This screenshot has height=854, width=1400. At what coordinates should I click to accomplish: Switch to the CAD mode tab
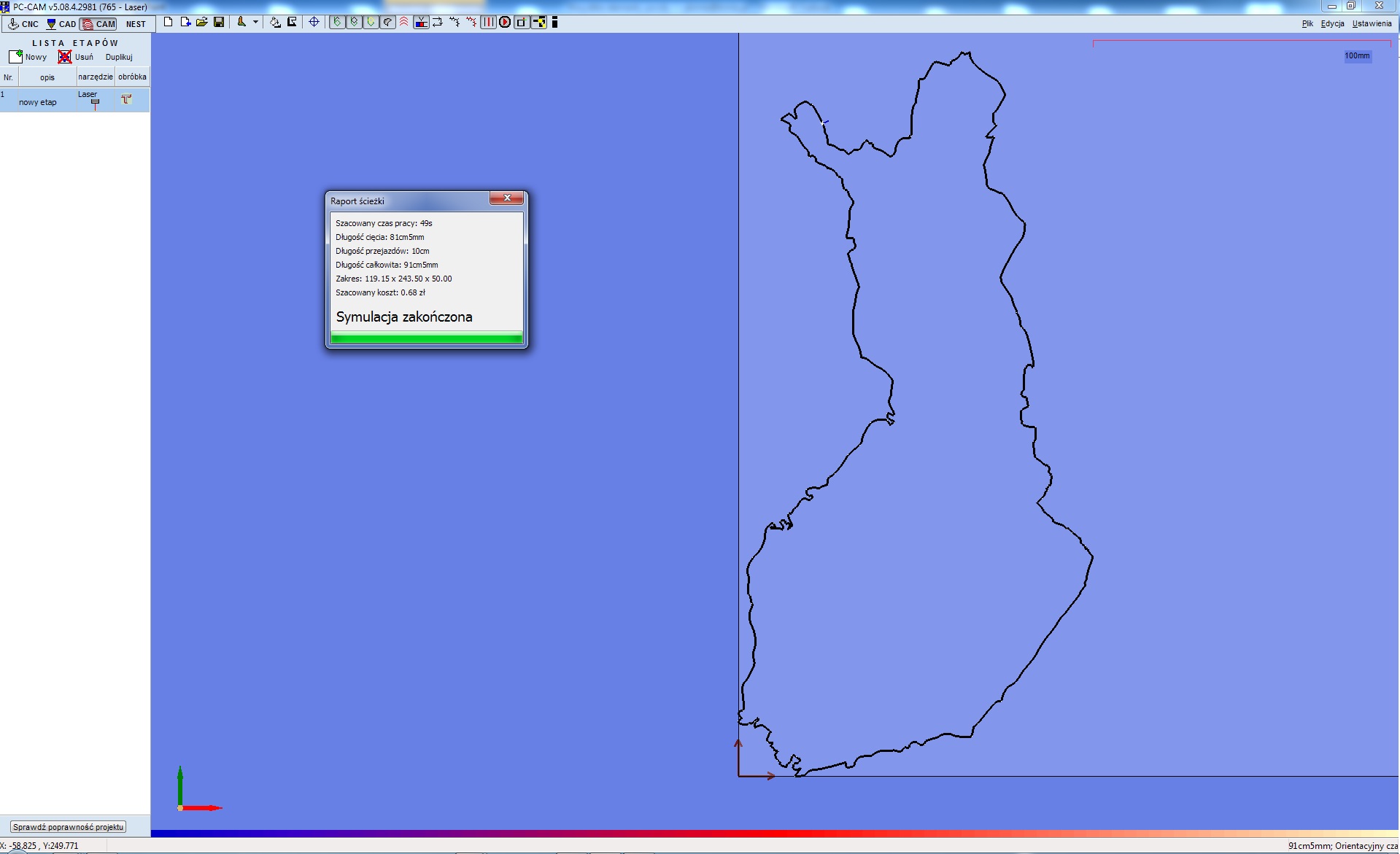[x=61, y=24]
